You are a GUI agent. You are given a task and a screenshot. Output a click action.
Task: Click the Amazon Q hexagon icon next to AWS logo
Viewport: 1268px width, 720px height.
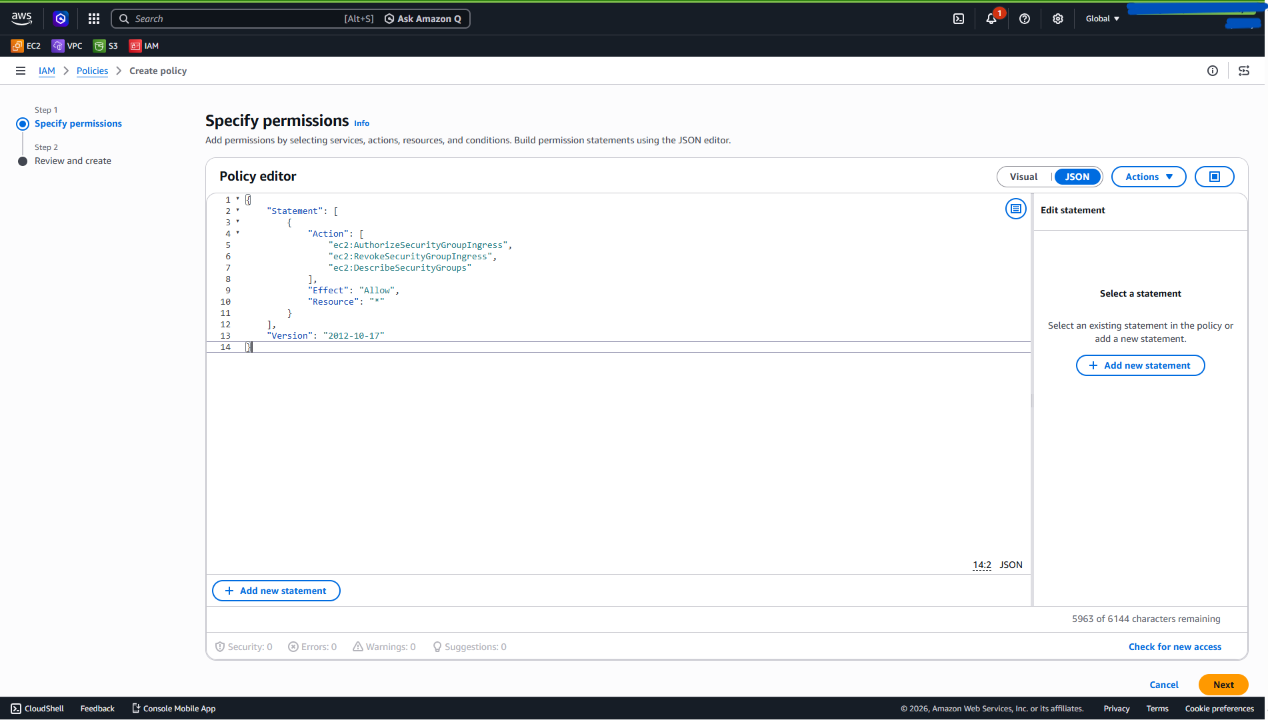click(x=61, y=18)
